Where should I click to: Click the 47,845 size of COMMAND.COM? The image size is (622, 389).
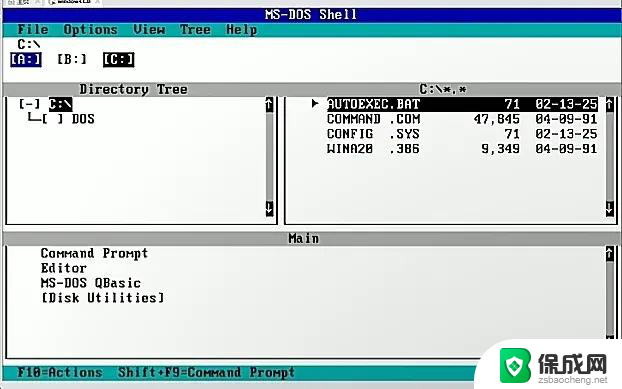pos(497,119)
